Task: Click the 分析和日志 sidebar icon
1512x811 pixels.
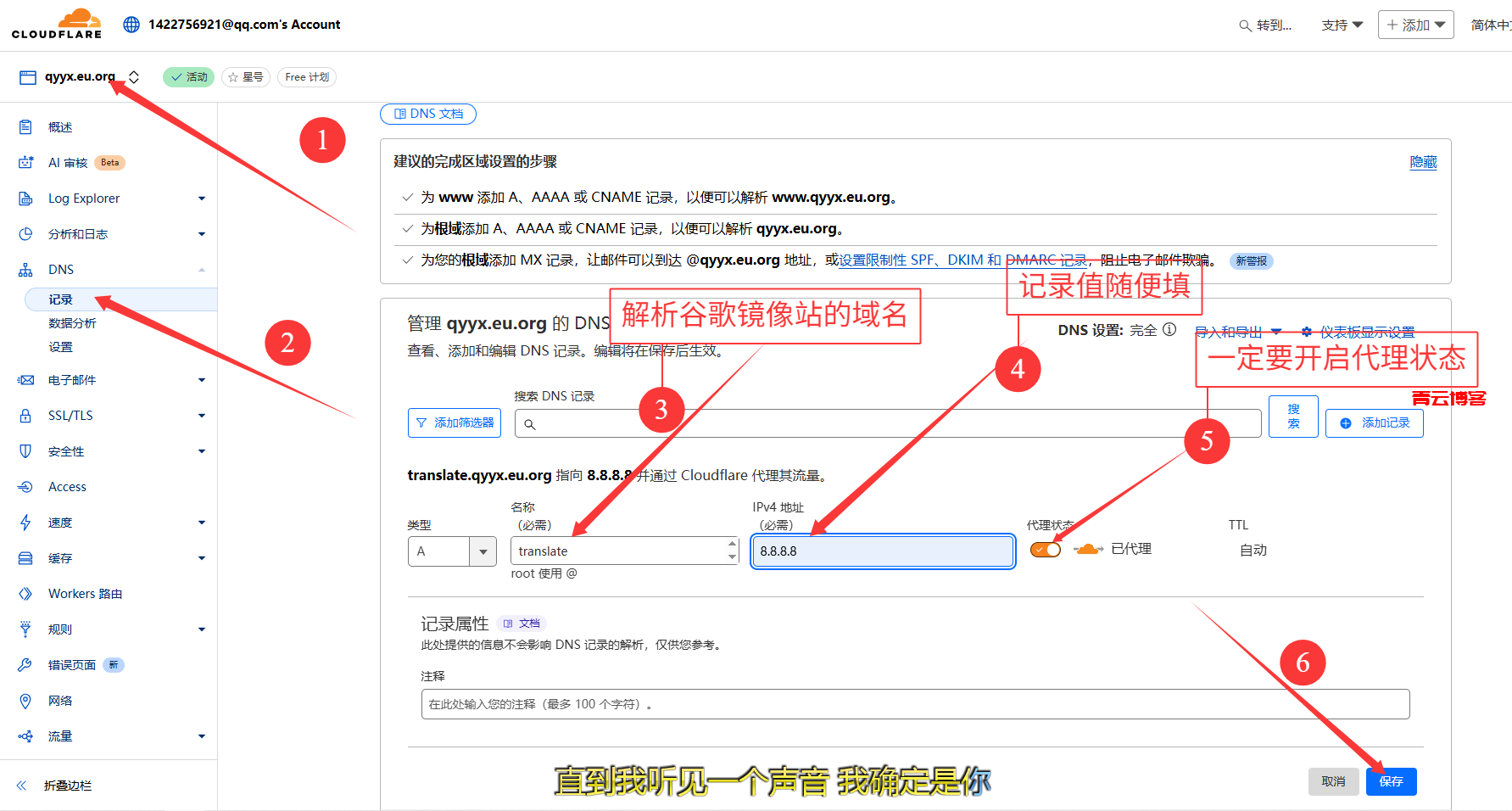Action: (x=25, y=234)
